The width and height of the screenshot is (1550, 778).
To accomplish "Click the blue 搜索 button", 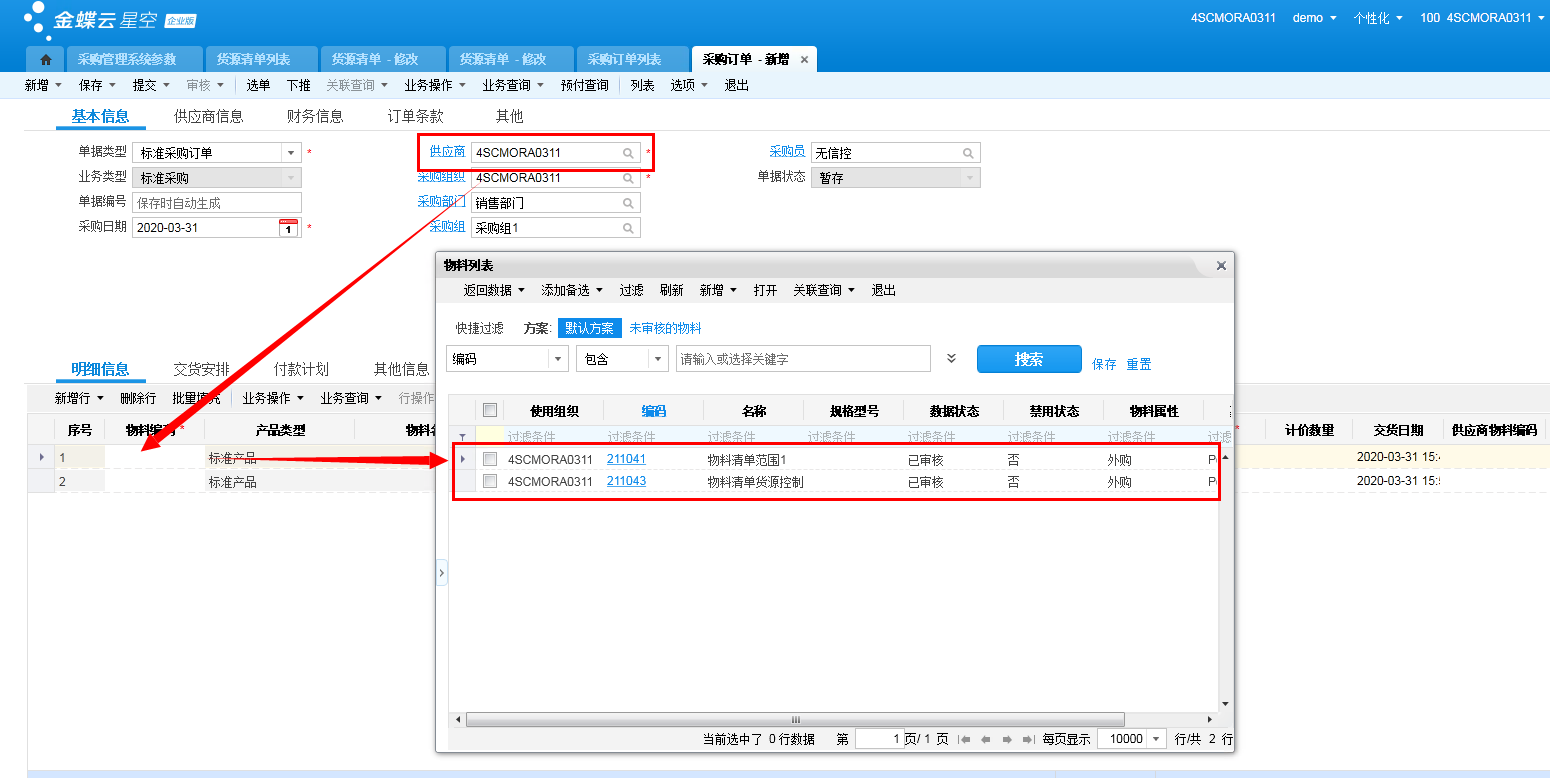I will (x=1029, y=359).
